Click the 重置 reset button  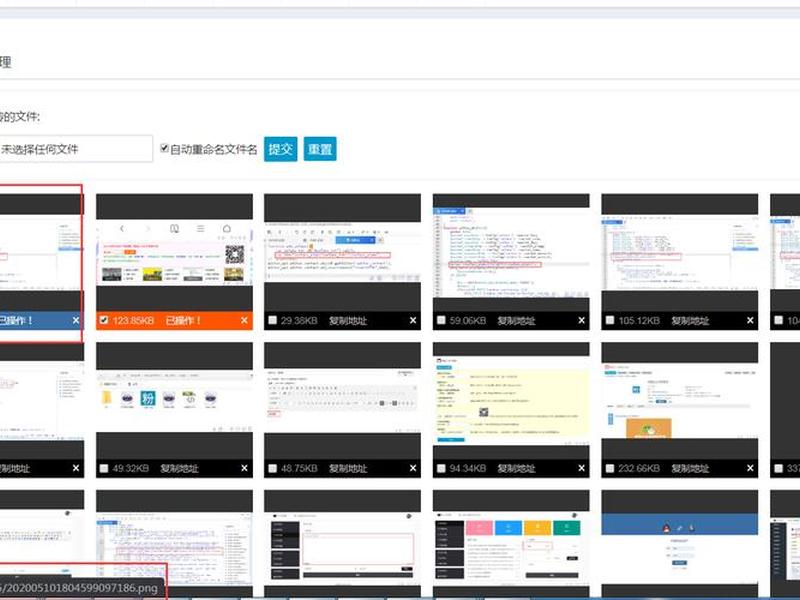[320, 149]
